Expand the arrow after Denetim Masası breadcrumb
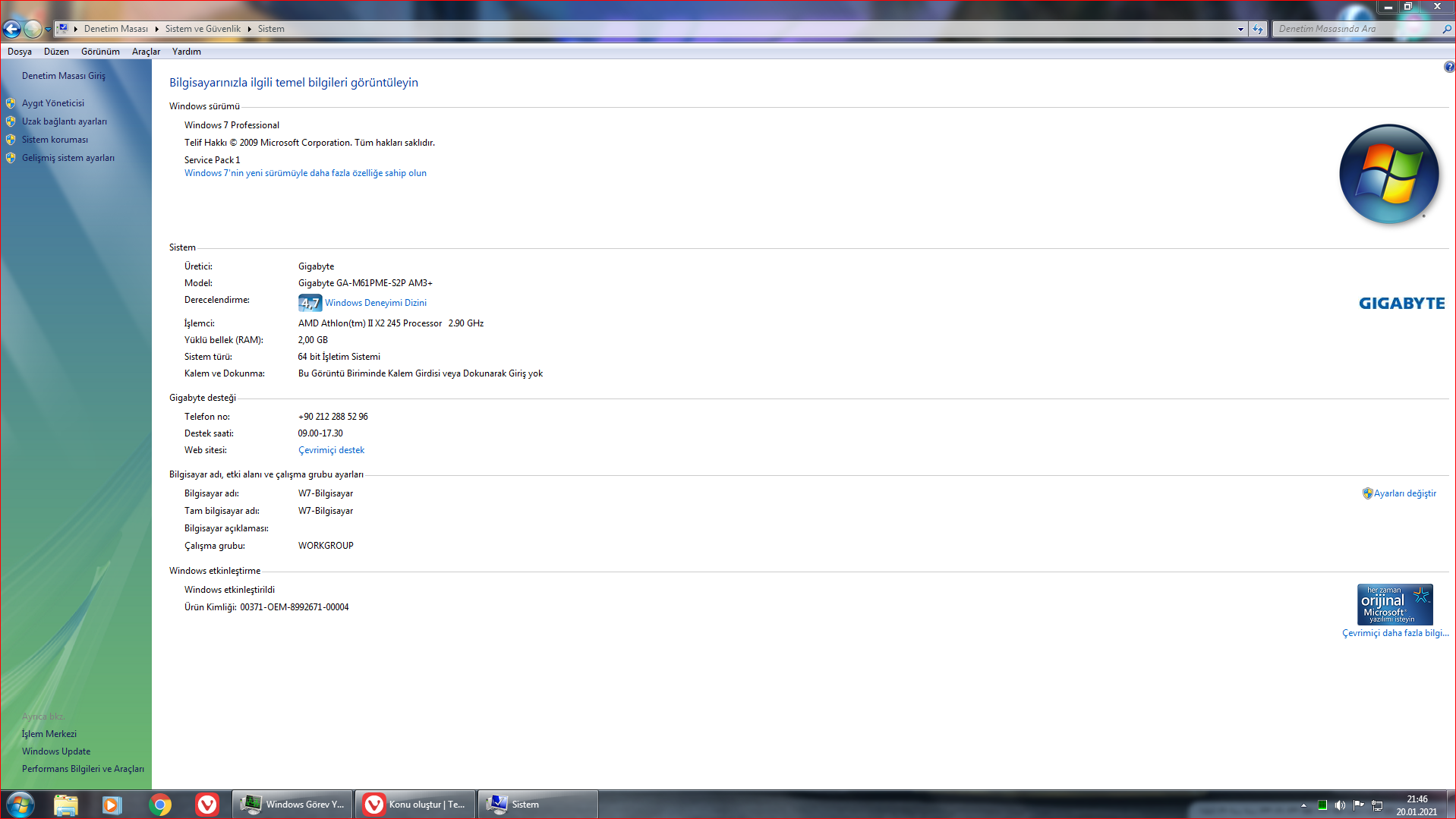The width and height of the screenshot is (1456, 819). [156, 29]
